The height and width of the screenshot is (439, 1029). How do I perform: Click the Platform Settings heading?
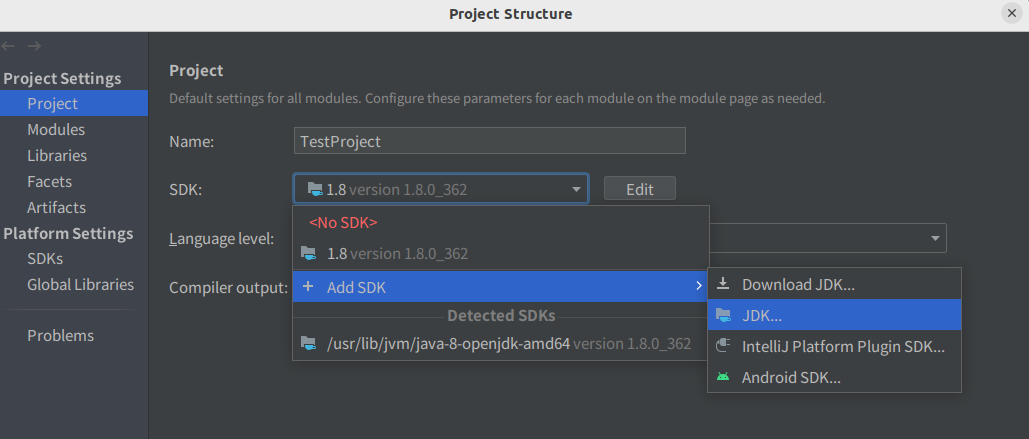point(68,233)
